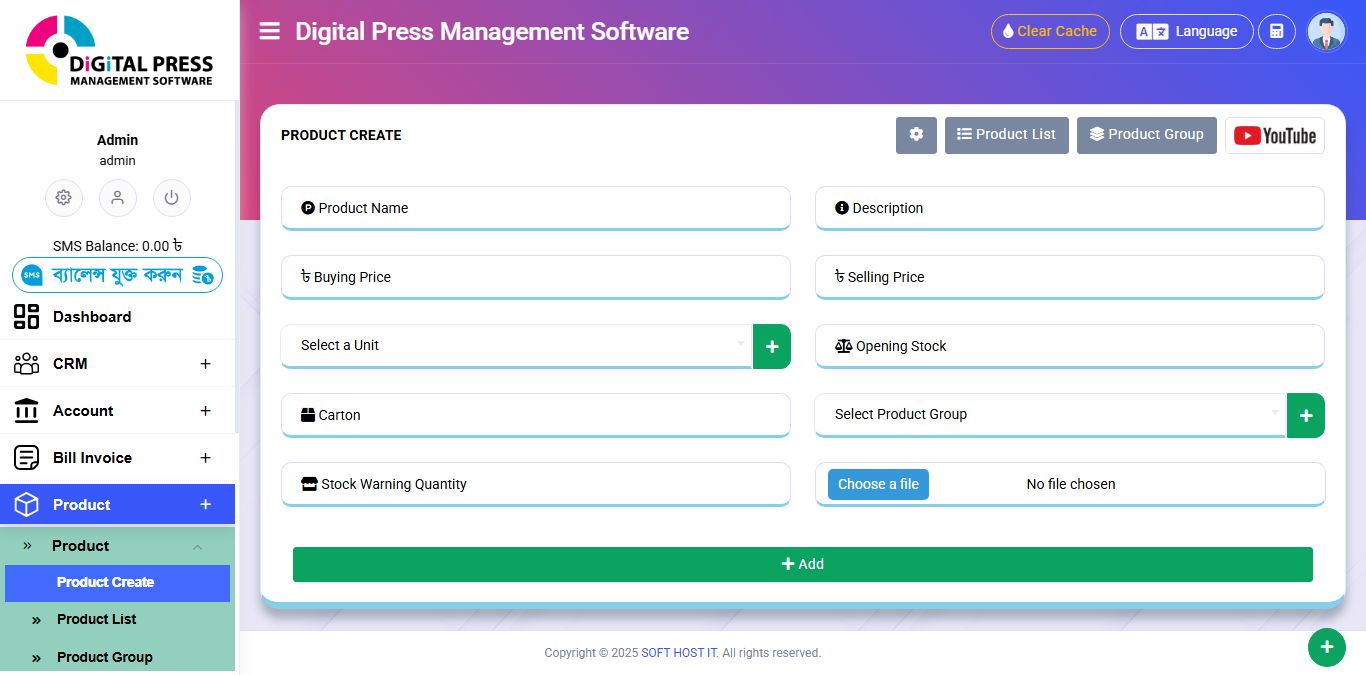Open the YouTube tutorial button

point(1274,135)
